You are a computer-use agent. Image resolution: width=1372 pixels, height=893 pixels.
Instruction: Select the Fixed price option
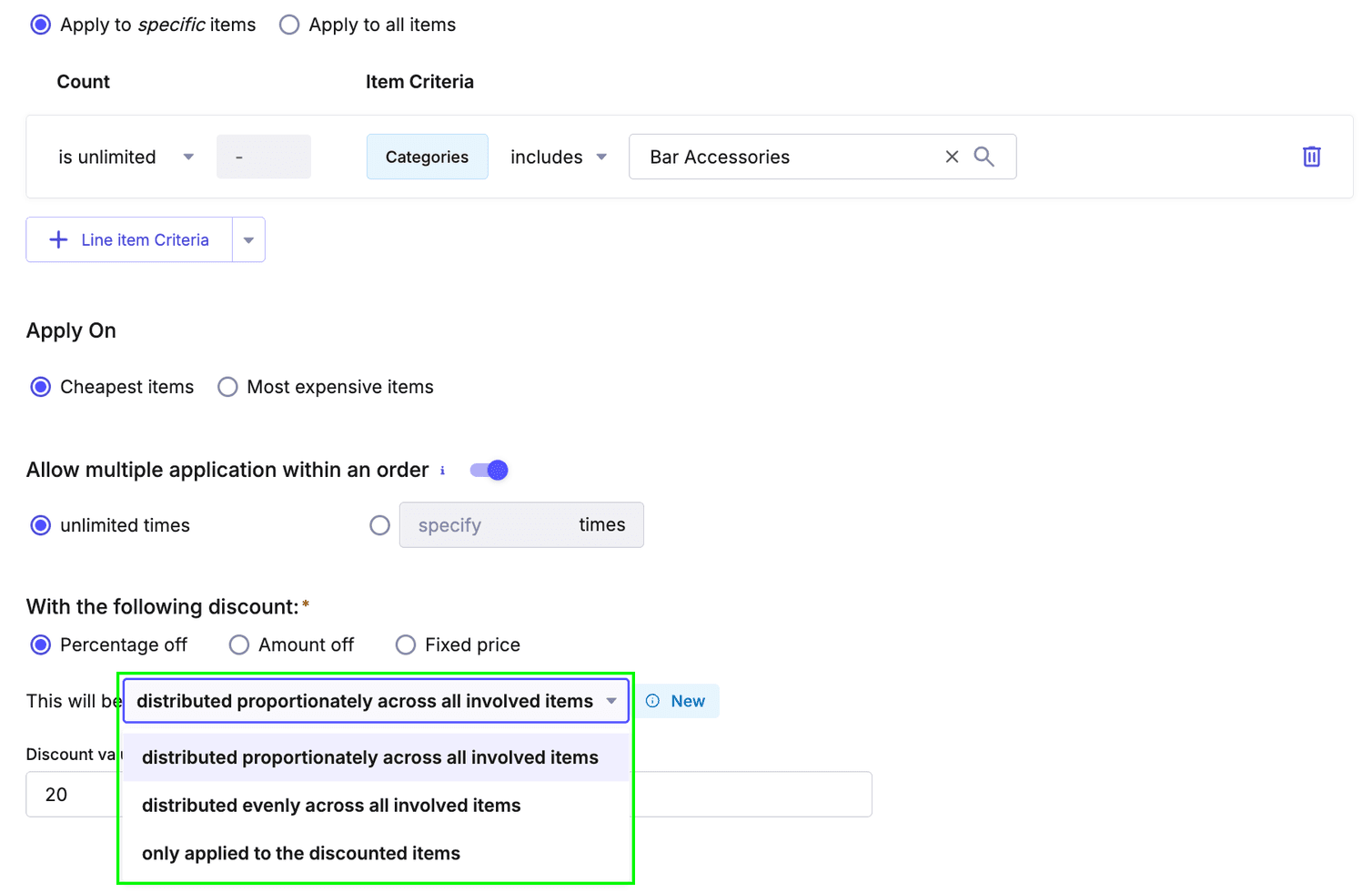pyautogui.click(x=406, y=644)
